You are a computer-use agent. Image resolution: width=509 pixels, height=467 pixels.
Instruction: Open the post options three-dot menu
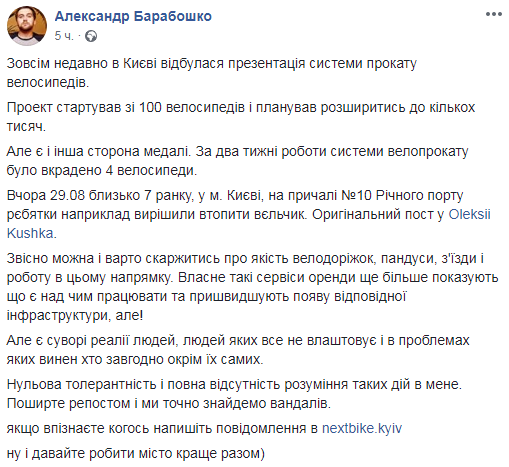[494, 14]
